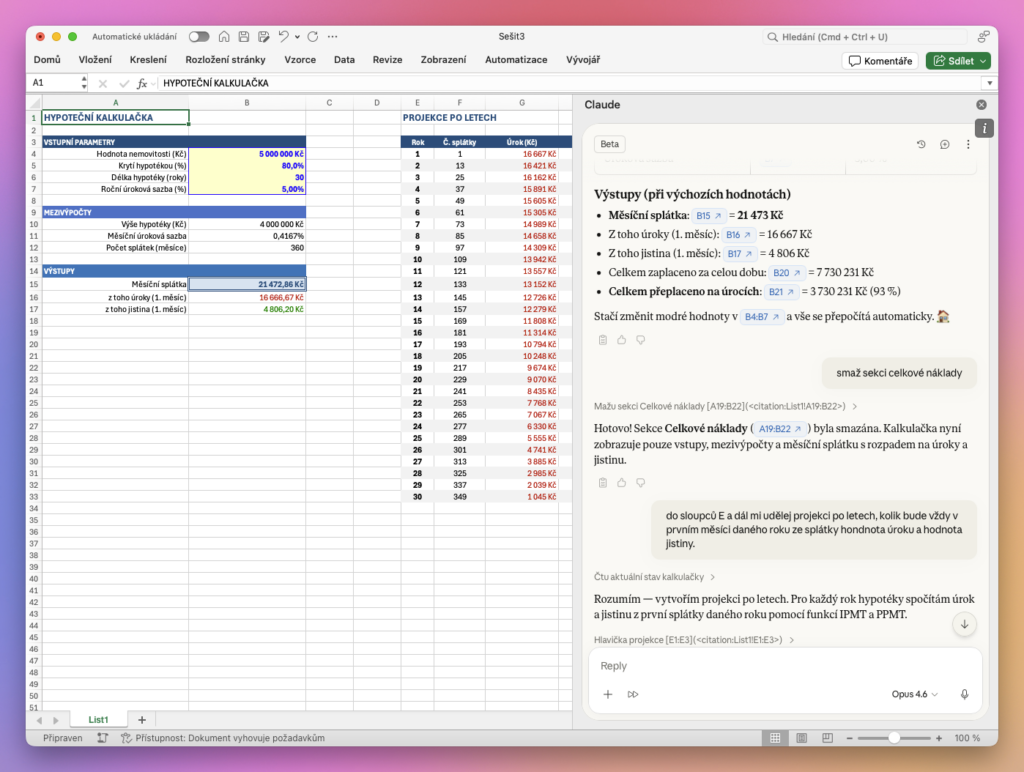
Task: Switch to the Rozložení stránky tab
Action: point(225,60)
